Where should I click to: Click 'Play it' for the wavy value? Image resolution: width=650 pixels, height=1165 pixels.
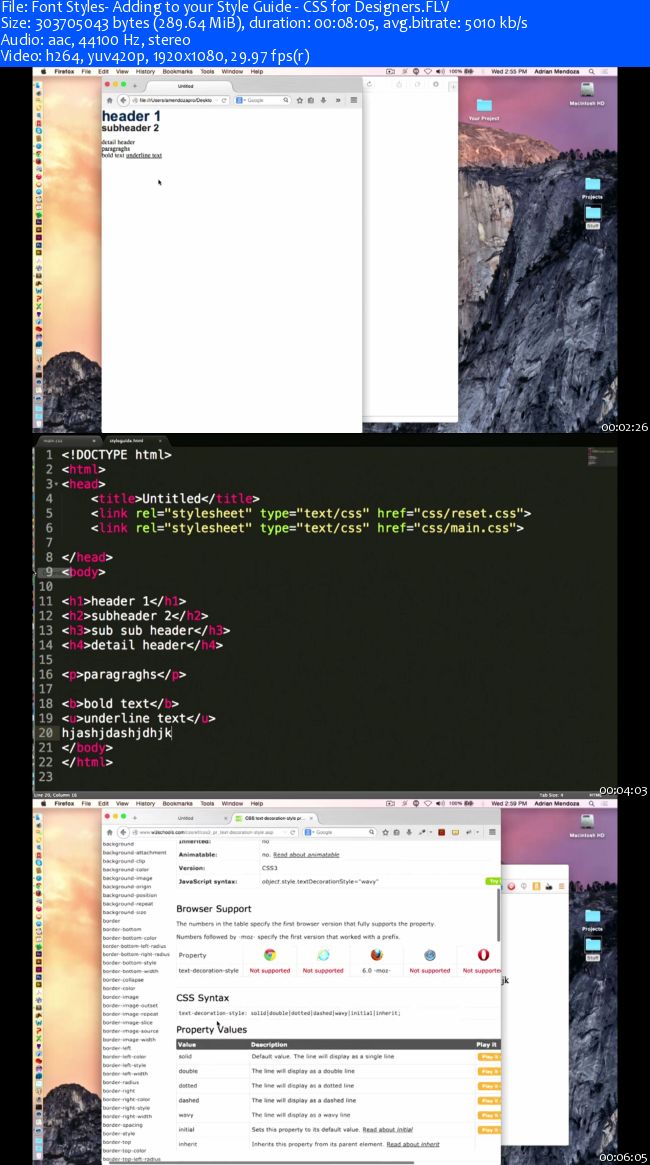(489, 1114)
